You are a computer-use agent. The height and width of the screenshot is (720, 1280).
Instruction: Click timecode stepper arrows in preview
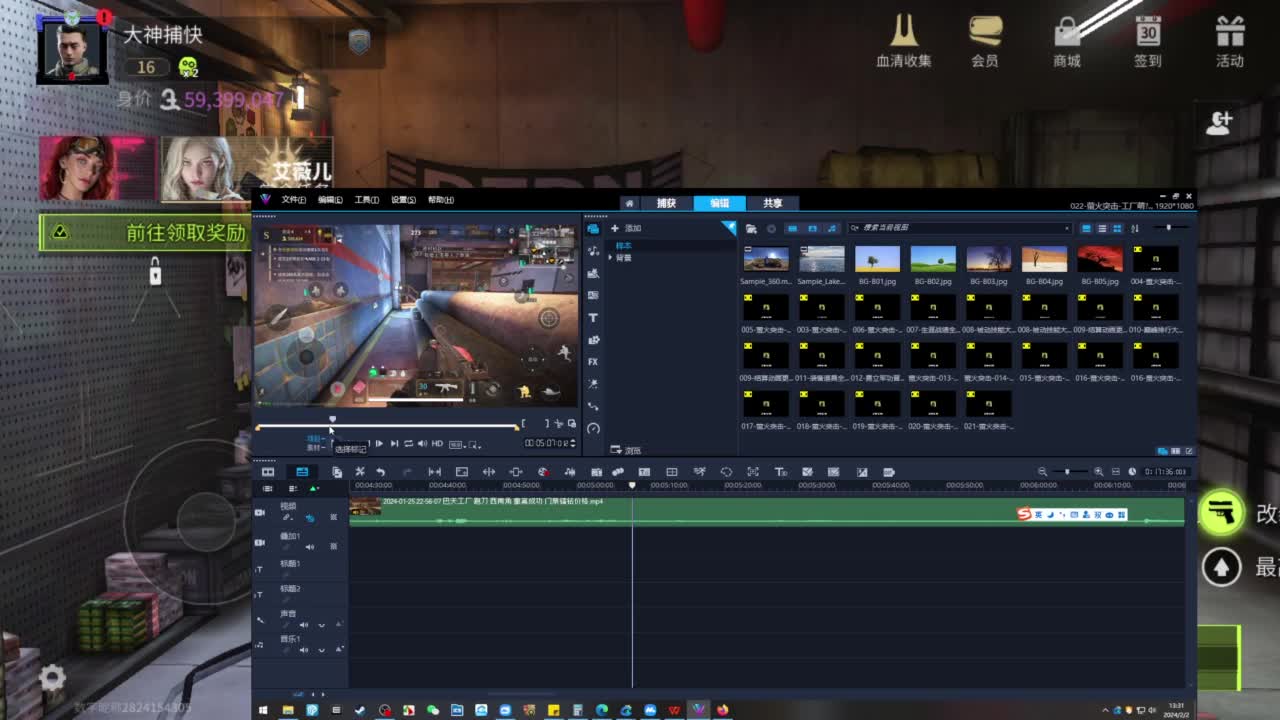pos(574,443)
